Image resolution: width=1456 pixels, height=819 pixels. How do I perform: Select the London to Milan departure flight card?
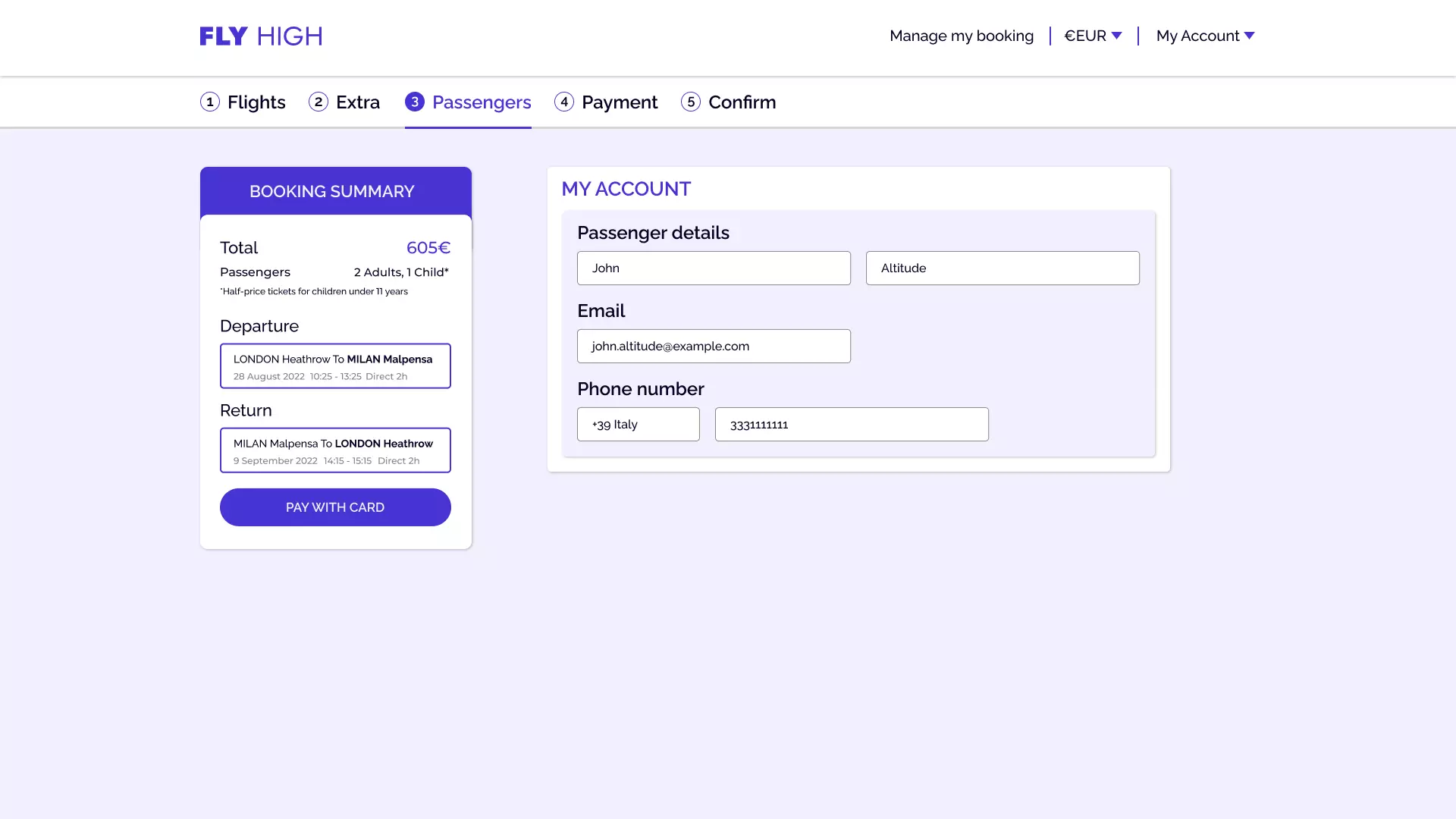(335, 366)
